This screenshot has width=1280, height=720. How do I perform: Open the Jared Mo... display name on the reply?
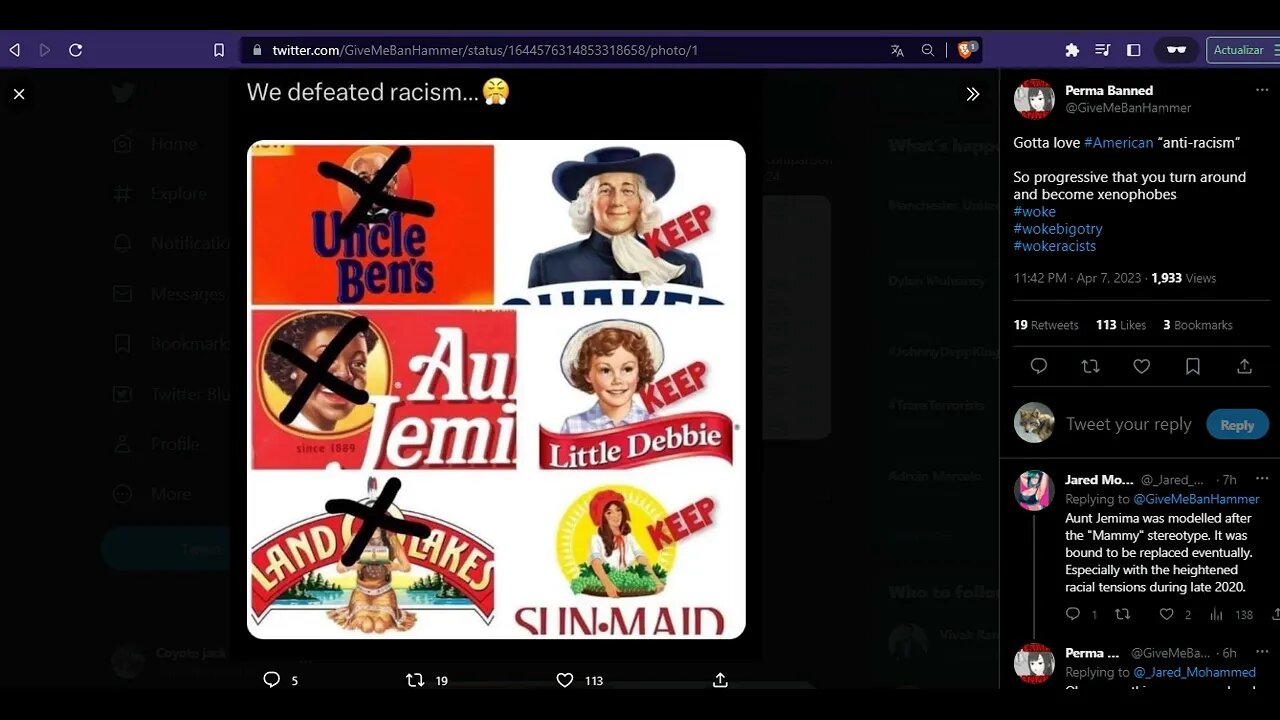[1099, 480]
